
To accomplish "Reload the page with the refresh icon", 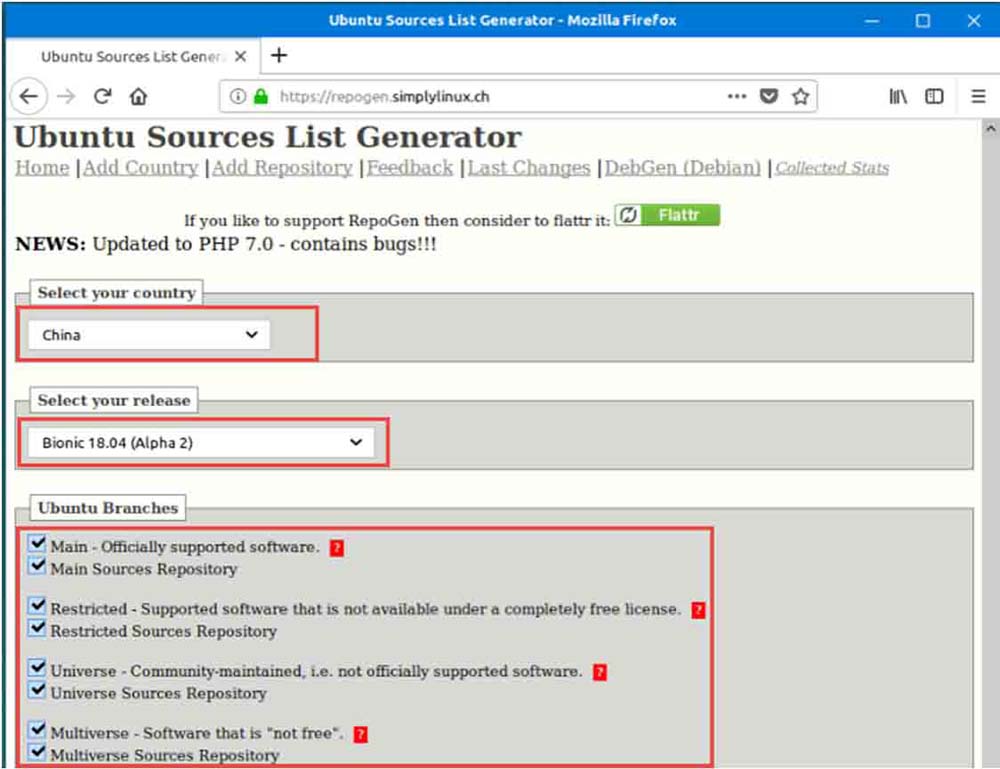I will click(102, 96).
